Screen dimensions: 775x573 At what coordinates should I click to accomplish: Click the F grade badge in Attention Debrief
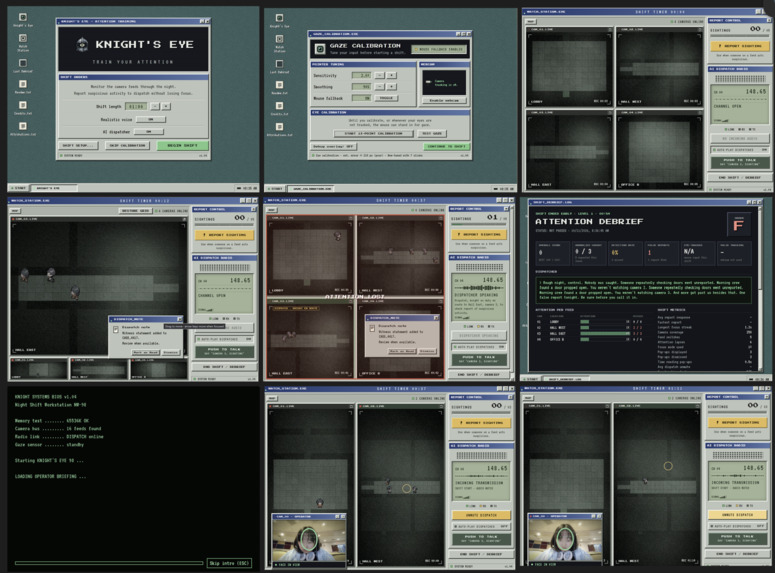point(738,225)
